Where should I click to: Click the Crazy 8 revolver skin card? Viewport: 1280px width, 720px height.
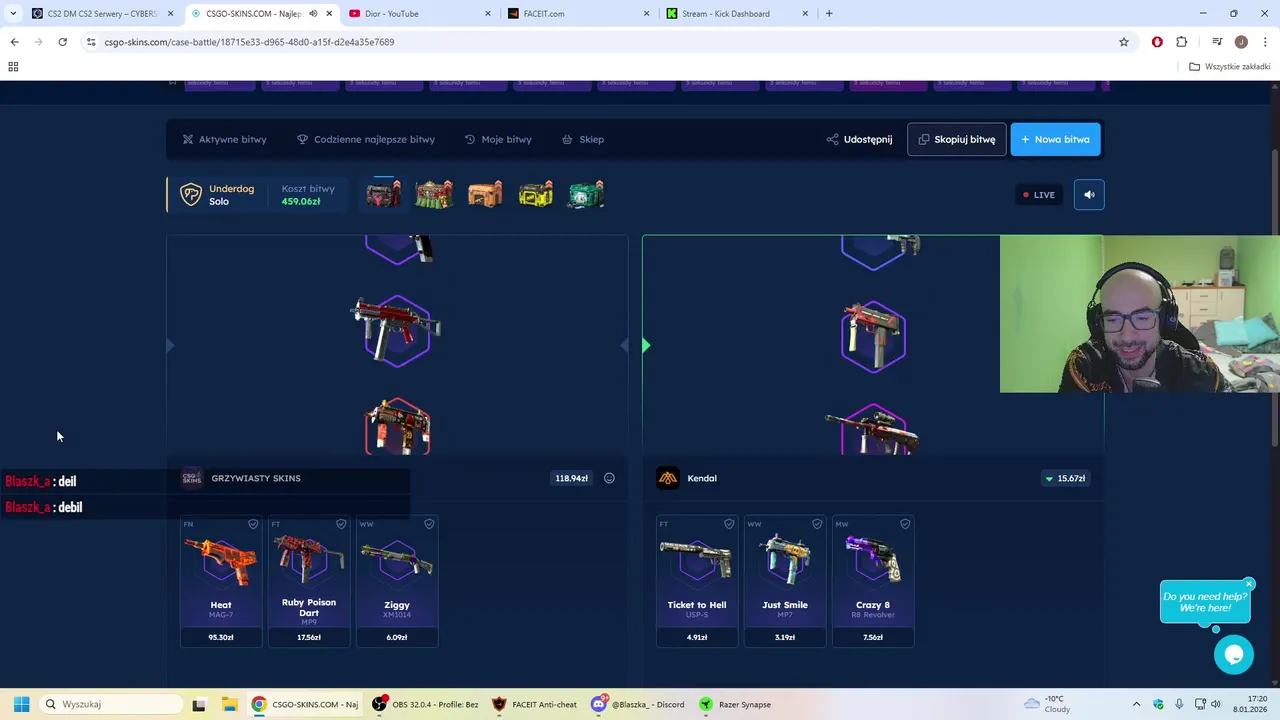873,581
